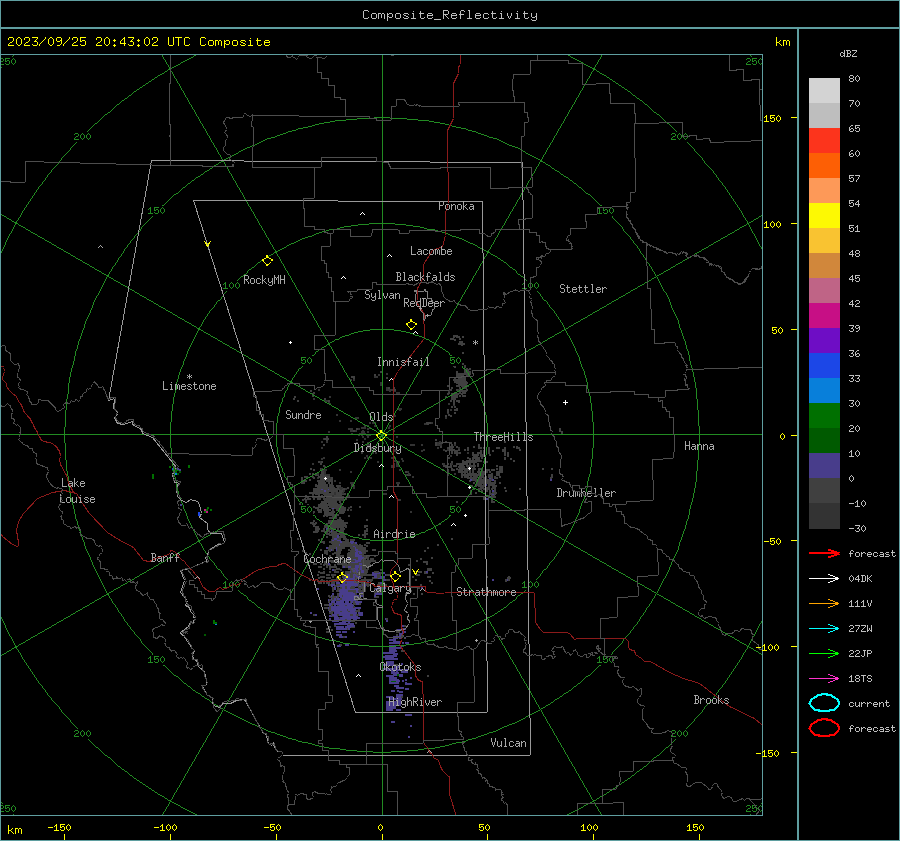Click the Blackfalds label
Viewport: 900px width, 841px height.
[x=425, y=277]
